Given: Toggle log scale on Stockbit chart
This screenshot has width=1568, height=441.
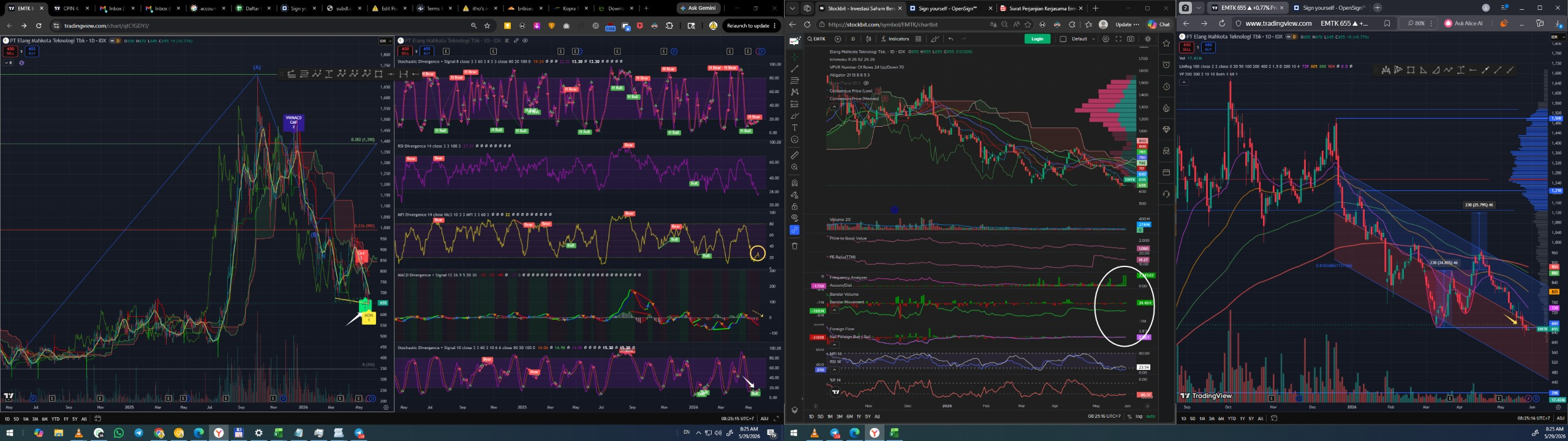Looking at the screenshot, I should pos(1139,416).
